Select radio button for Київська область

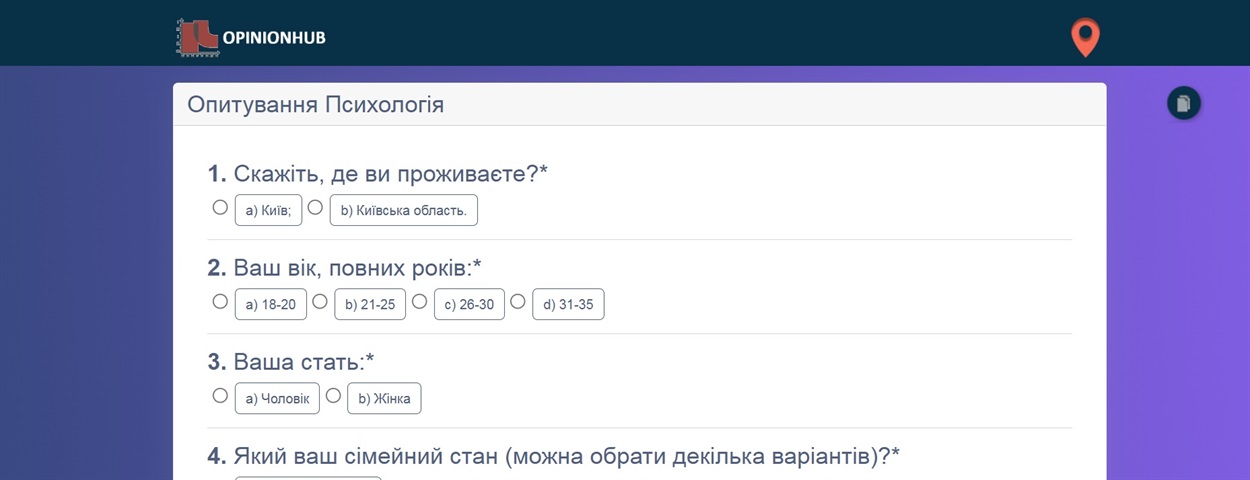point(315,208)
